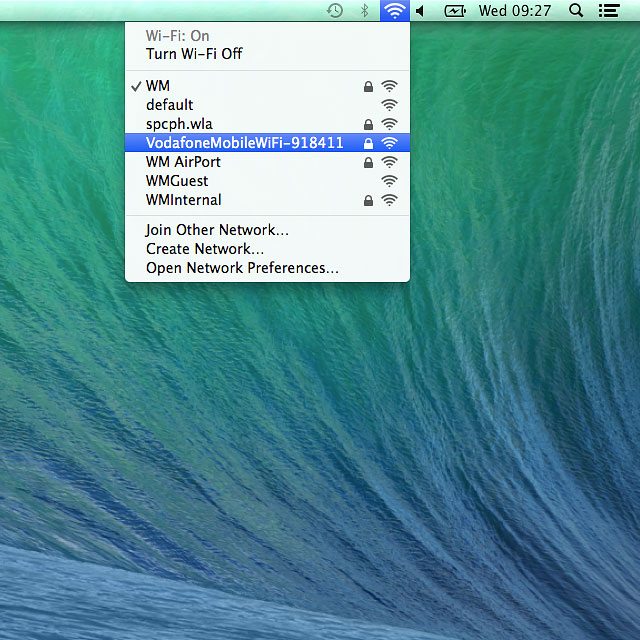Choose Join Other Network...
The image size is (640, 640).
pyautogui.click(x=267, y=230)
